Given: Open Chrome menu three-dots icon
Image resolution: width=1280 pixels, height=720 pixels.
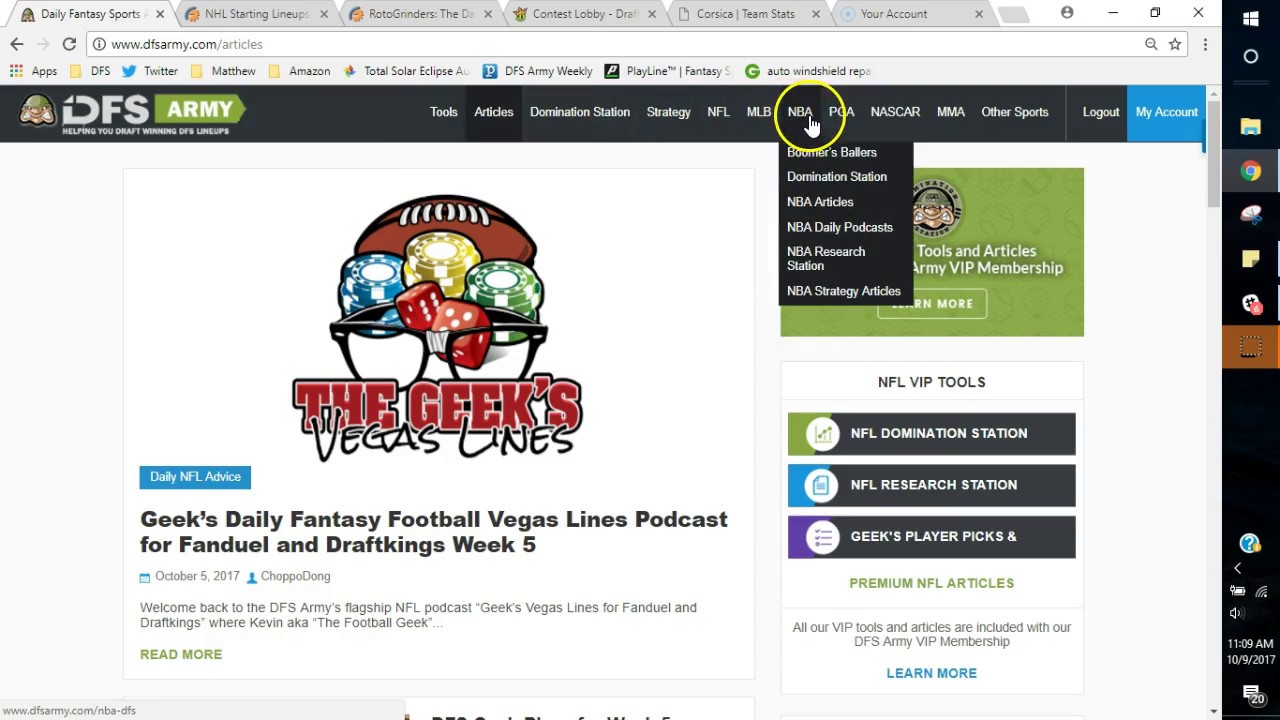Looking at the screenshot, I should click(x=1205, y=44).
